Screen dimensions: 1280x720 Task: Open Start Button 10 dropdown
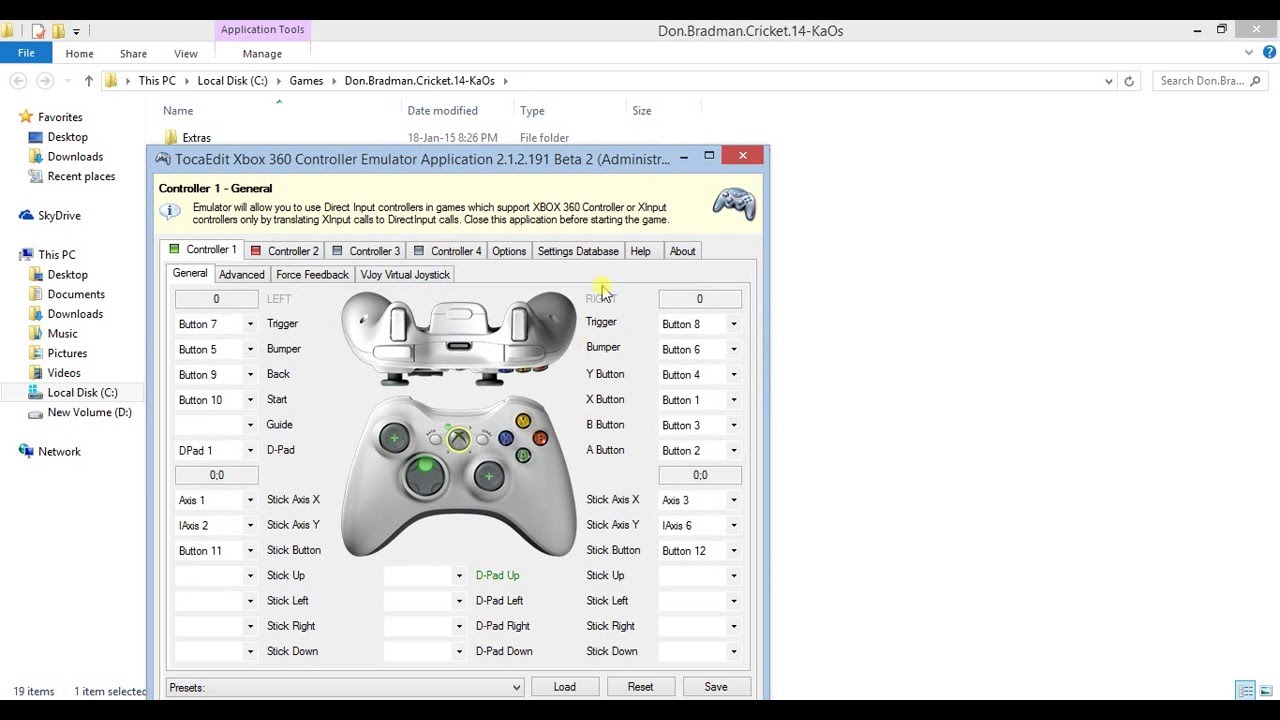click(x=249, y=400)
